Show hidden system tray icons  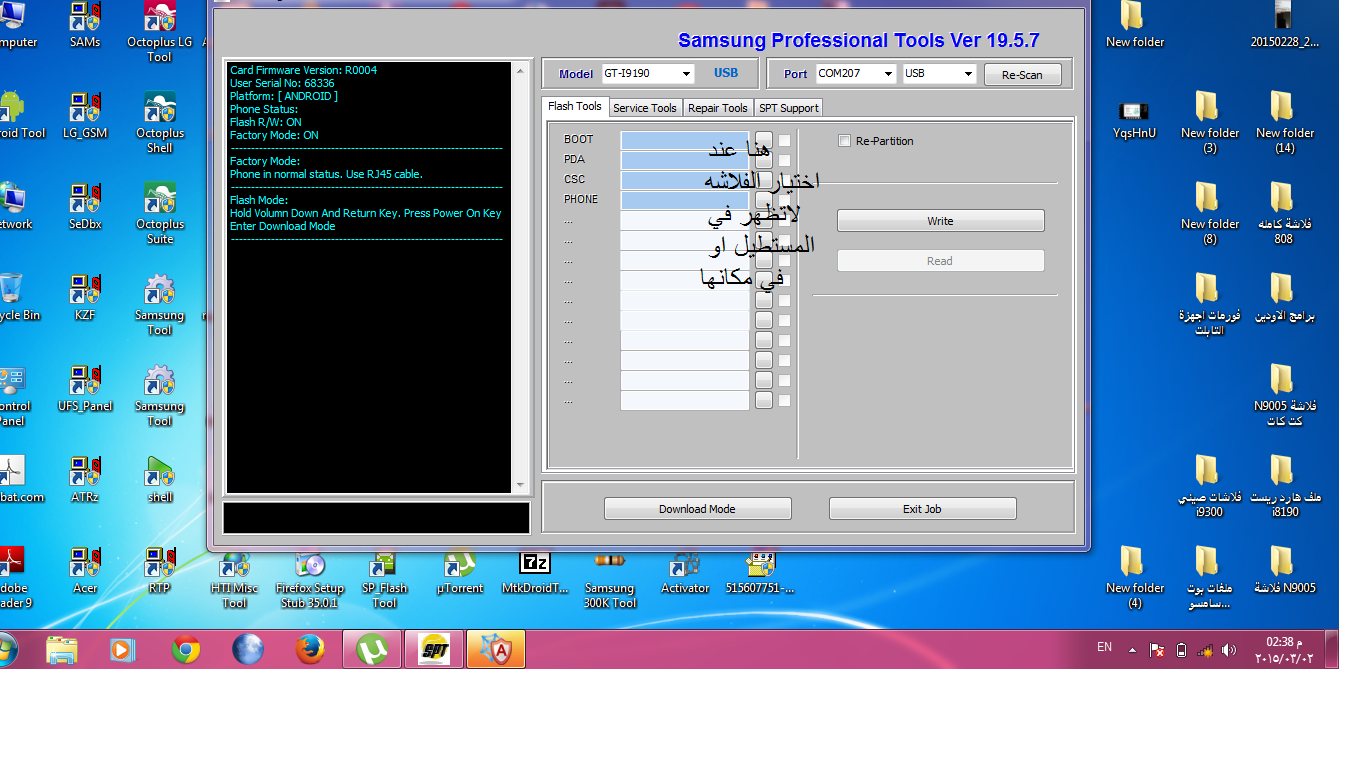point(1133,650)
